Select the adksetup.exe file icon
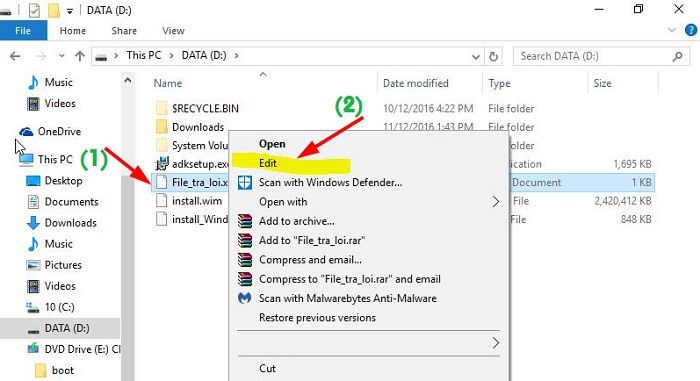This screenshot has height=381, width=700. (x=162, y=164)
